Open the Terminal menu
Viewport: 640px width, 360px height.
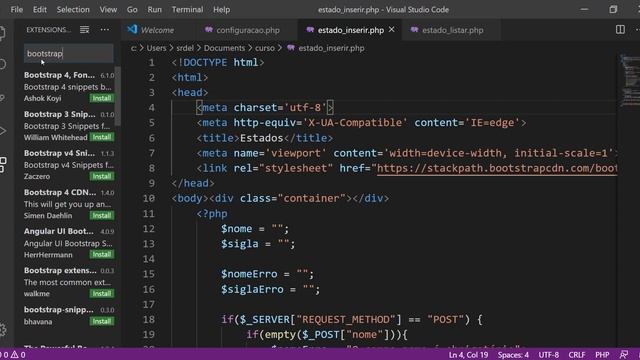point(187,9)
